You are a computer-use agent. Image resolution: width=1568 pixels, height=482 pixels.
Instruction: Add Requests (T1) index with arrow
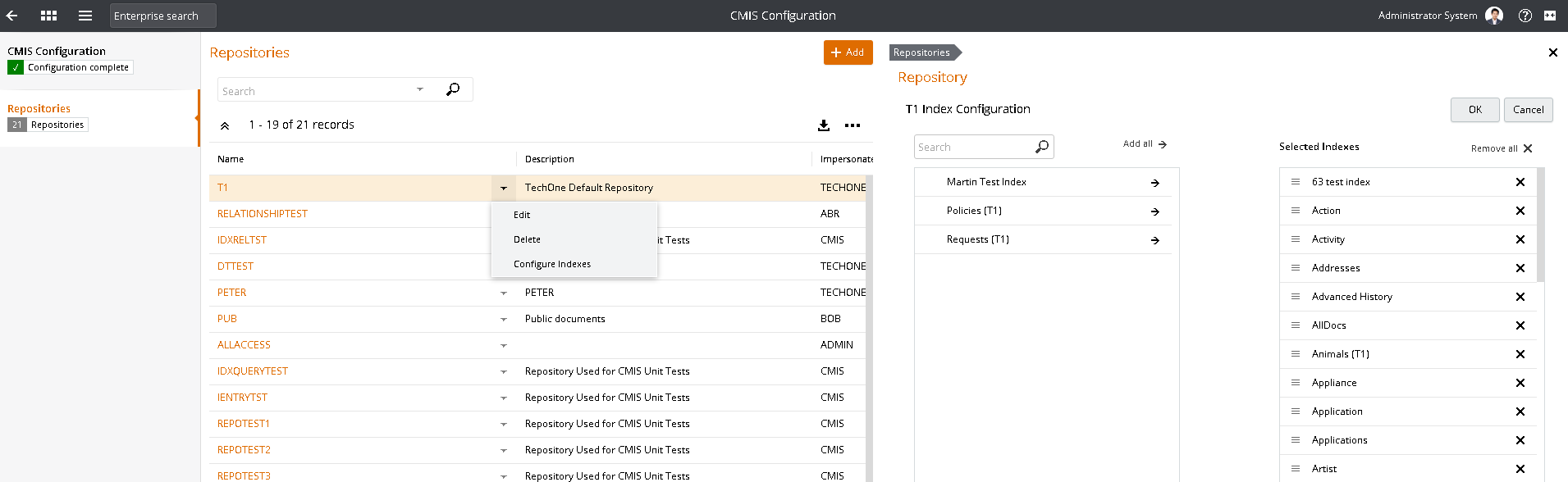click(1155, 240)
